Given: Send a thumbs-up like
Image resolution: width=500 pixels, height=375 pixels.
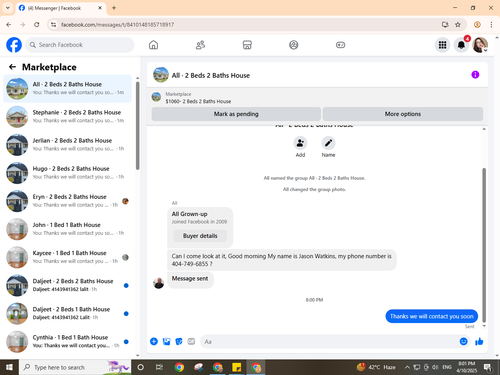Looking at the screenshot, I should tap(479, 341).
